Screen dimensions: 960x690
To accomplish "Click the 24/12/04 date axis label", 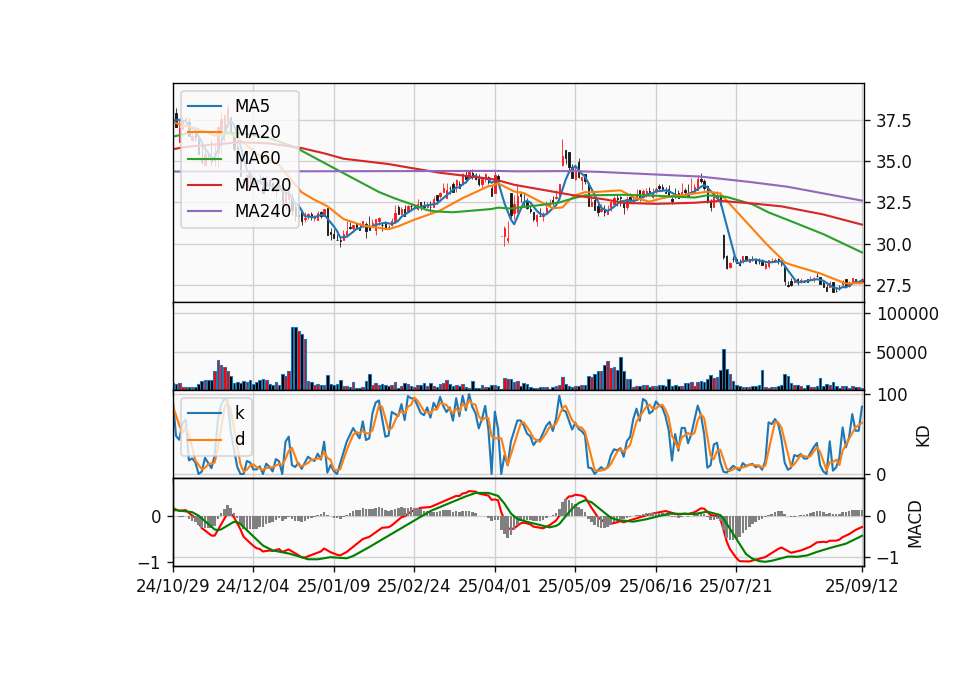I will pos(253,586).
